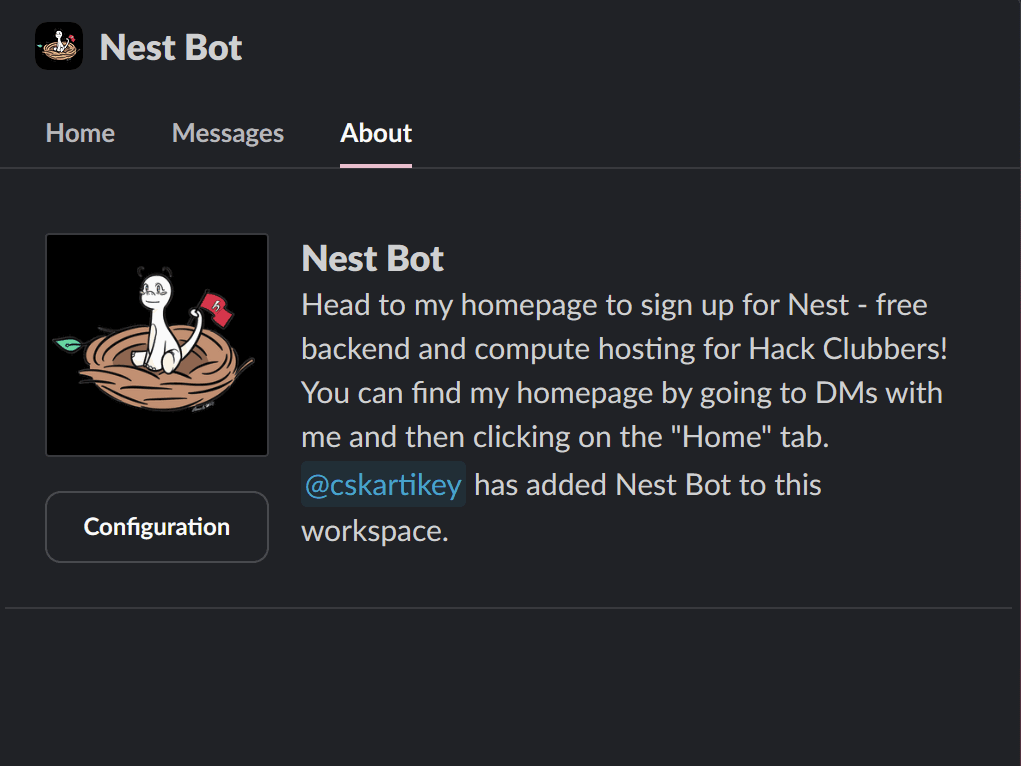Image resolution: width=1021 pixels, height=766 pixels.
Task: Open the Configuration button
Action: [157, 526]
